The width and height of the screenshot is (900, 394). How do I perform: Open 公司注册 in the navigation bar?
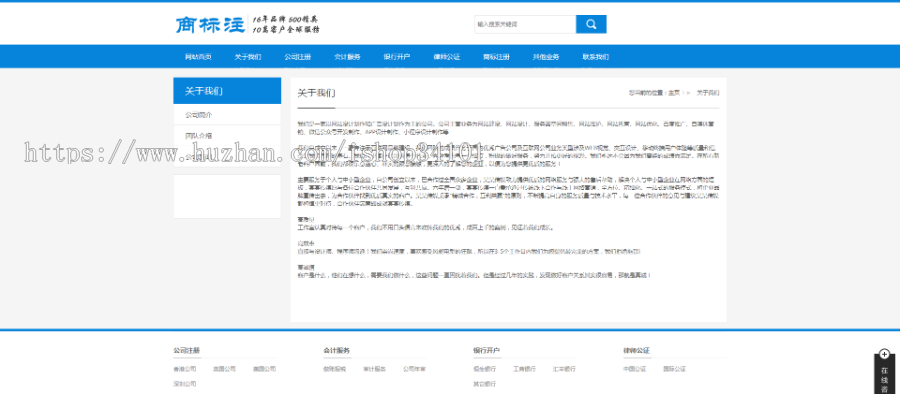pyautogui.click(x=297, y=57)
